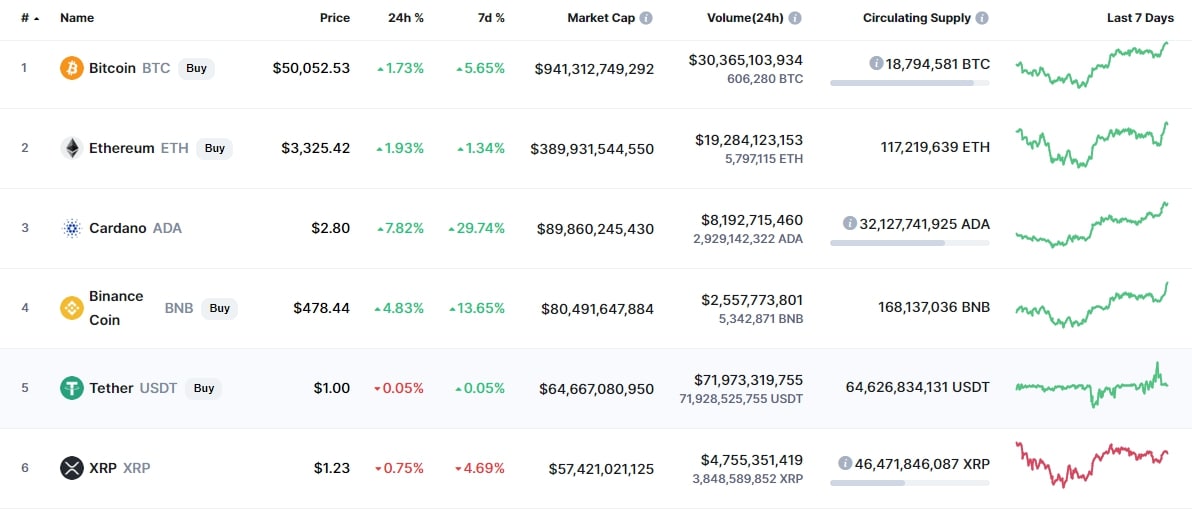Open Cardano last 7 days sparkline chart
Image resolution: width=1192 pixels, height=513 pixels.
click(x=1092, y=225)
